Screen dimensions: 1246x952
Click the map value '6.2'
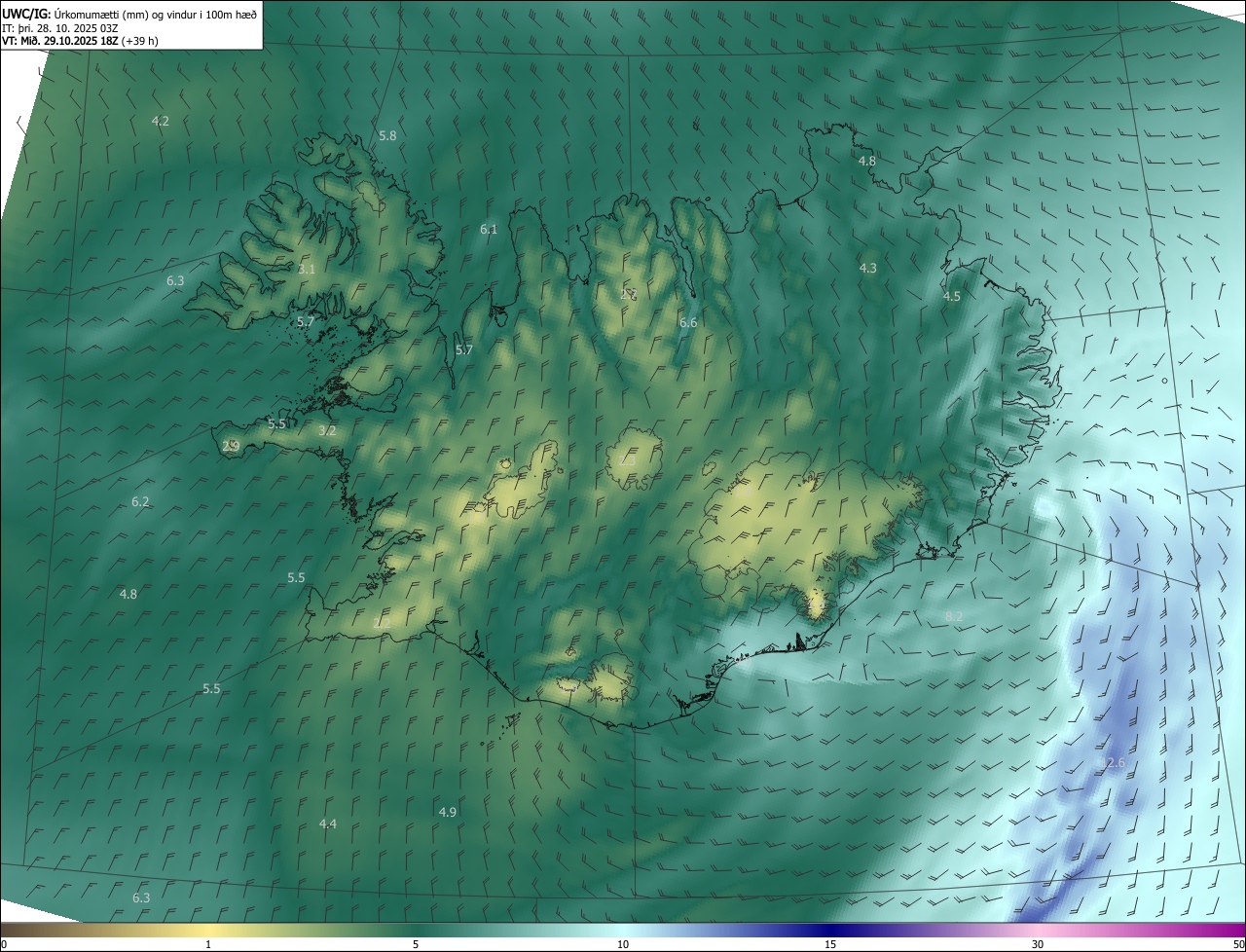[x=140, y=502]
